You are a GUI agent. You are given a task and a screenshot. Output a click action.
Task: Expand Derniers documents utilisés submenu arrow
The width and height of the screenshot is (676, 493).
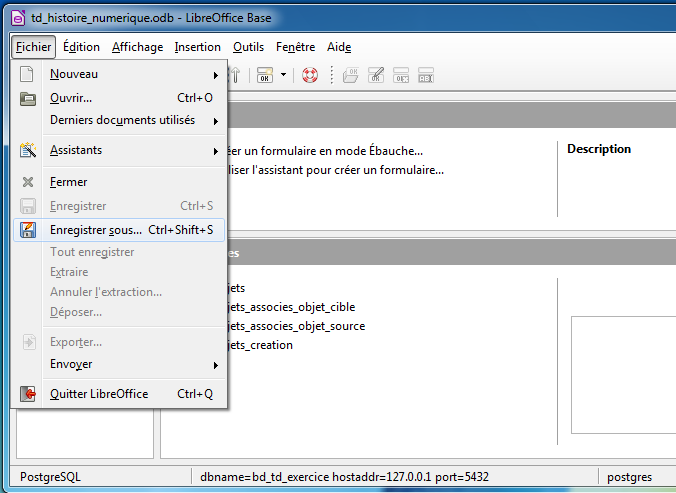click(216, 121)
